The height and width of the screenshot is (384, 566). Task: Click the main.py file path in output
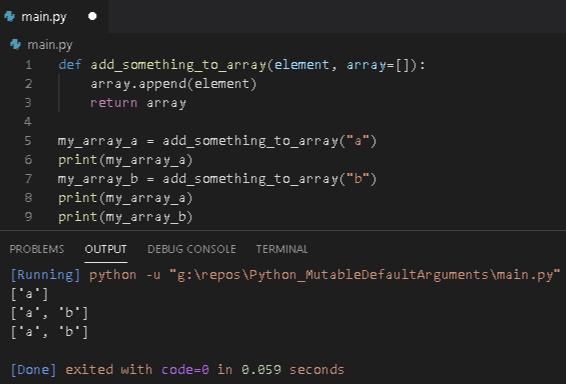(x=365, y=275)
